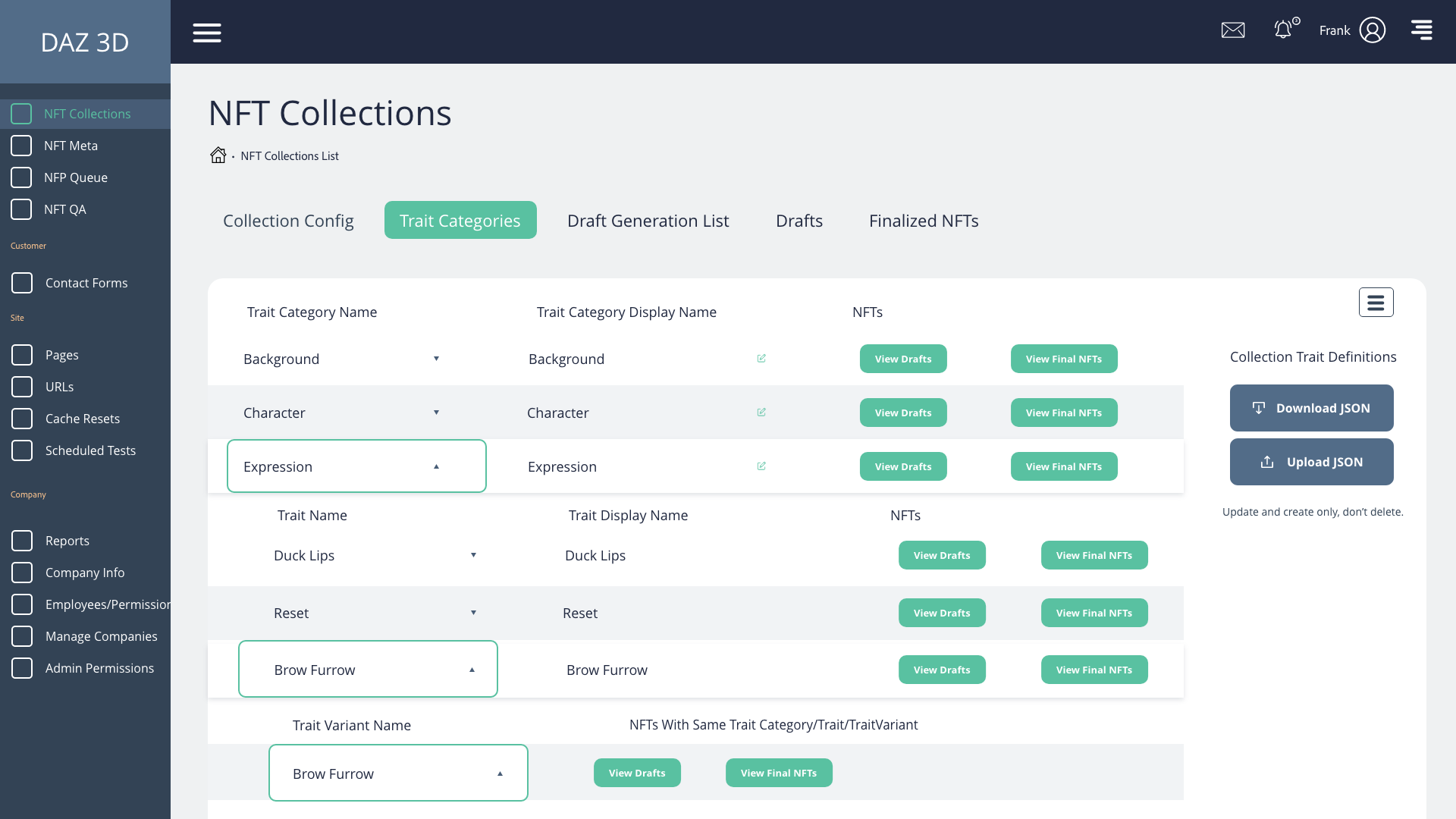Expand the Duck Lips trait arrow
Image resolution: width=1456 pixels, height=819 pixels.
point(473,555)
